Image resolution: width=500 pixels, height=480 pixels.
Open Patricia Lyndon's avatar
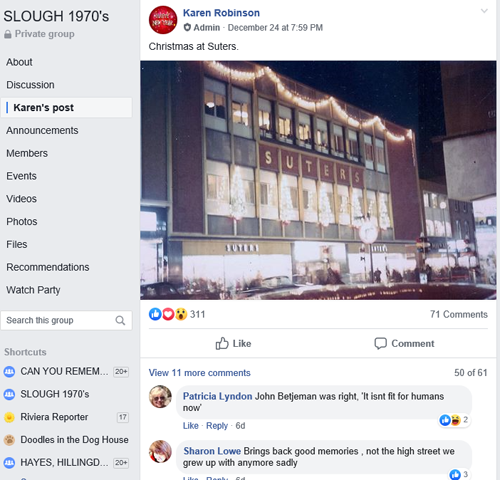click(x=160, y=397)
